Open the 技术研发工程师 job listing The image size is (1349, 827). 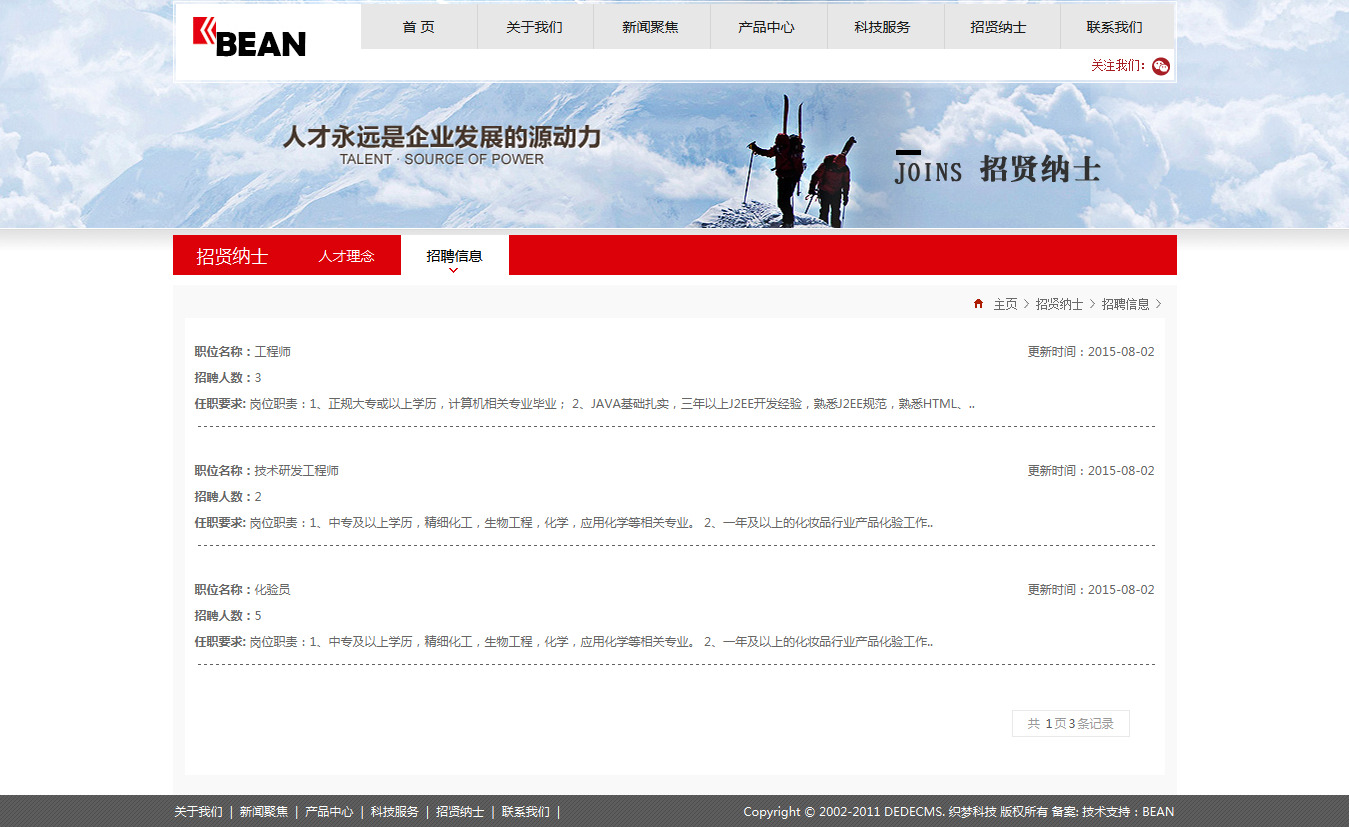(296, 471)
